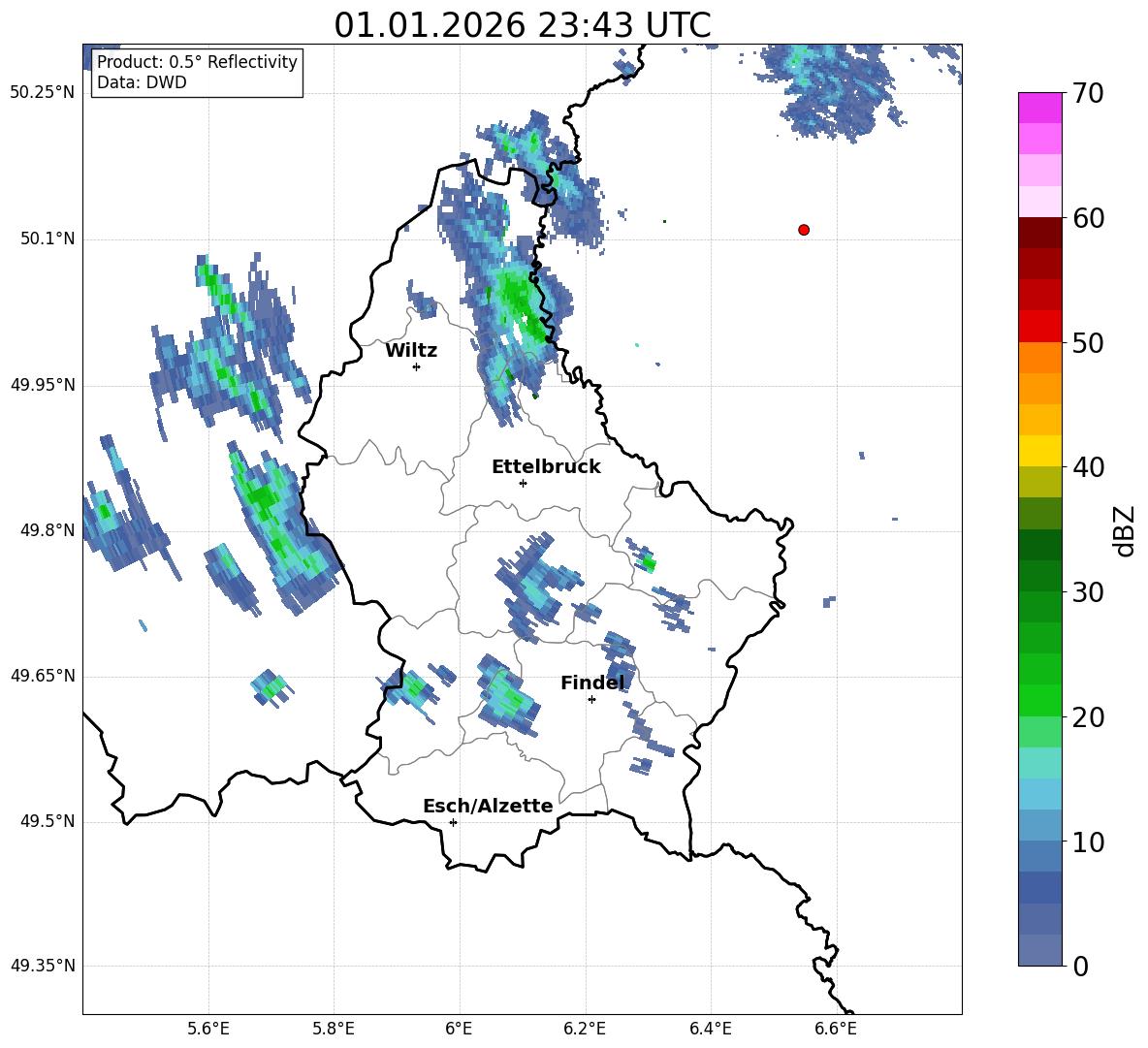Click the Findel cross marker
The image size is (1148, 1048).
591,700
